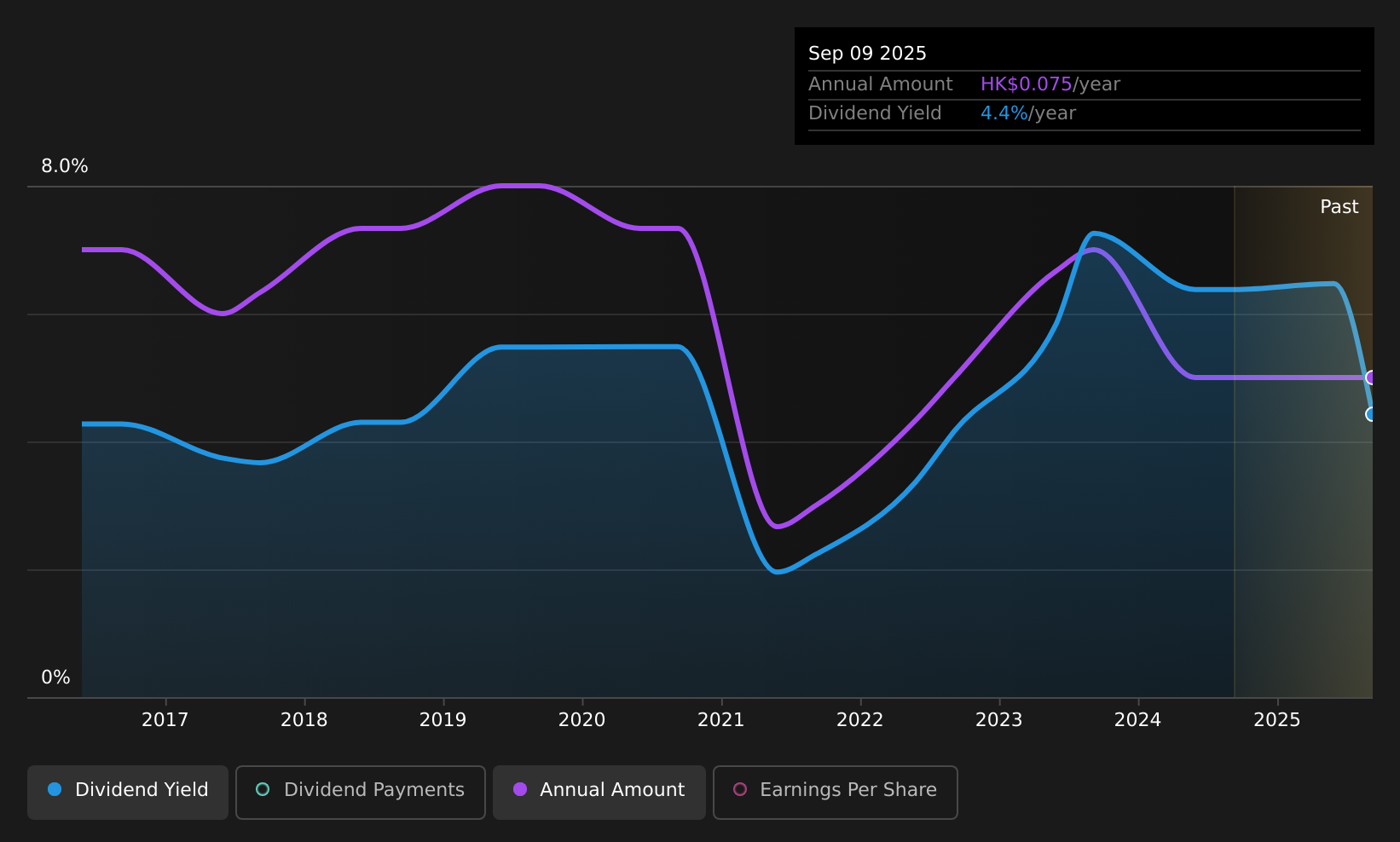Screen dimensions: 1400x842
Task: Click the blue Dividend Yield endpoint marker
Action: click(1371, 414)
